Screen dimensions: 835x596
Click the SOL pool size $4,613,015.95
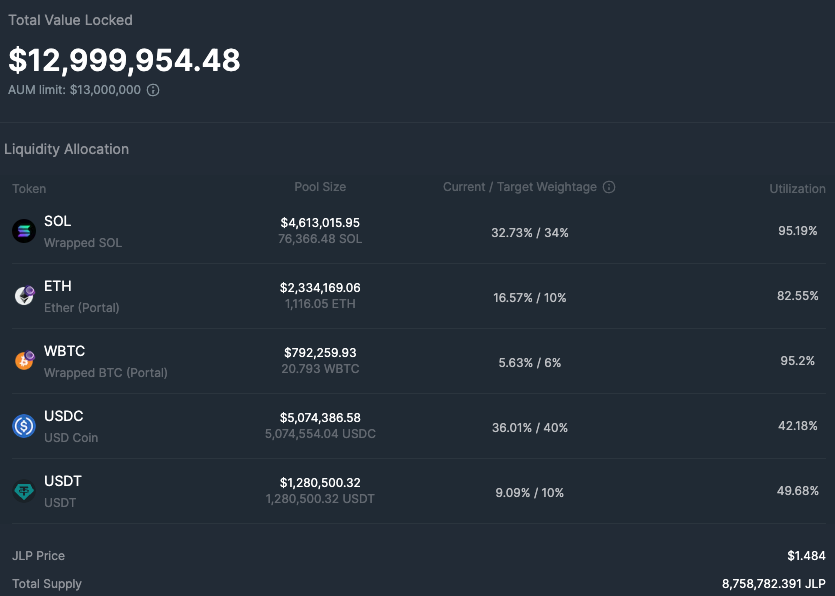click(x=320, y=222)
